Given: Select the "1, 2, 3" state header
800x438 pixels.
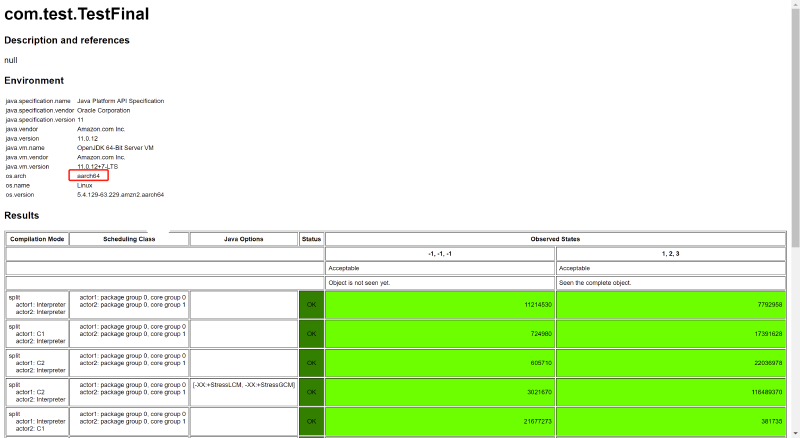Looking at the screenshot, I should coord(670,254).
